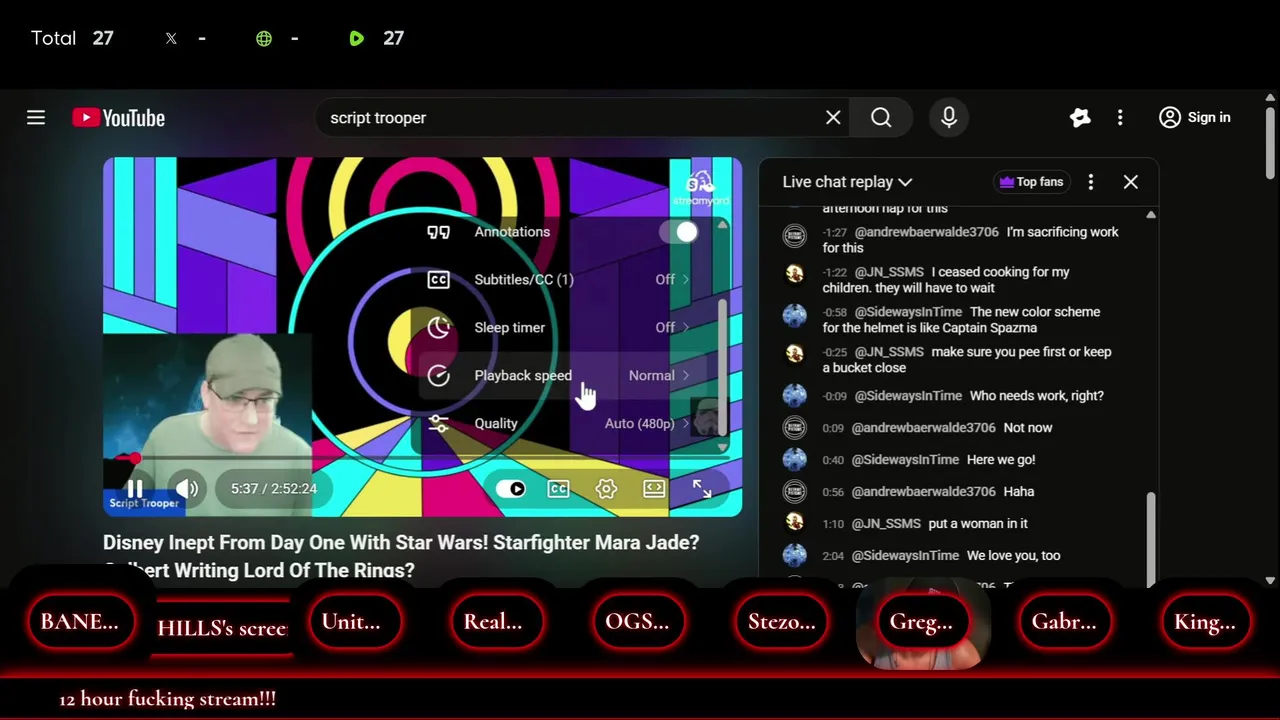Select the Greg... participant pill
Image resolution: width=1280 pixels, height=720 pixels.
(921, 622)
